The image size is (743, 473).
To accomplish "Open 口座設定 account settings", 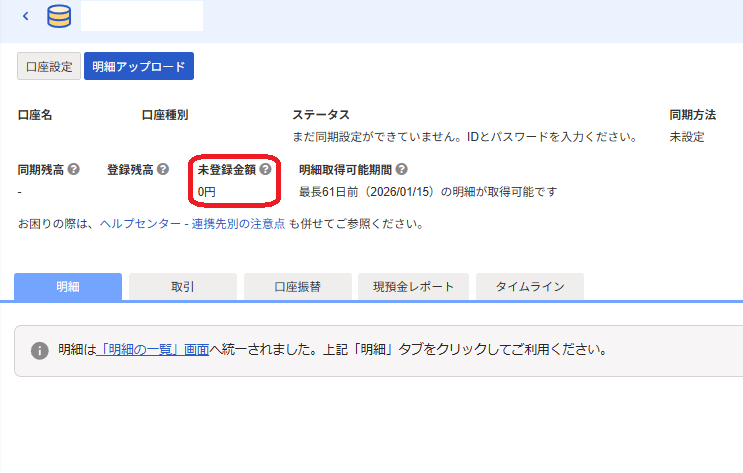I will [x=48, y=66].
